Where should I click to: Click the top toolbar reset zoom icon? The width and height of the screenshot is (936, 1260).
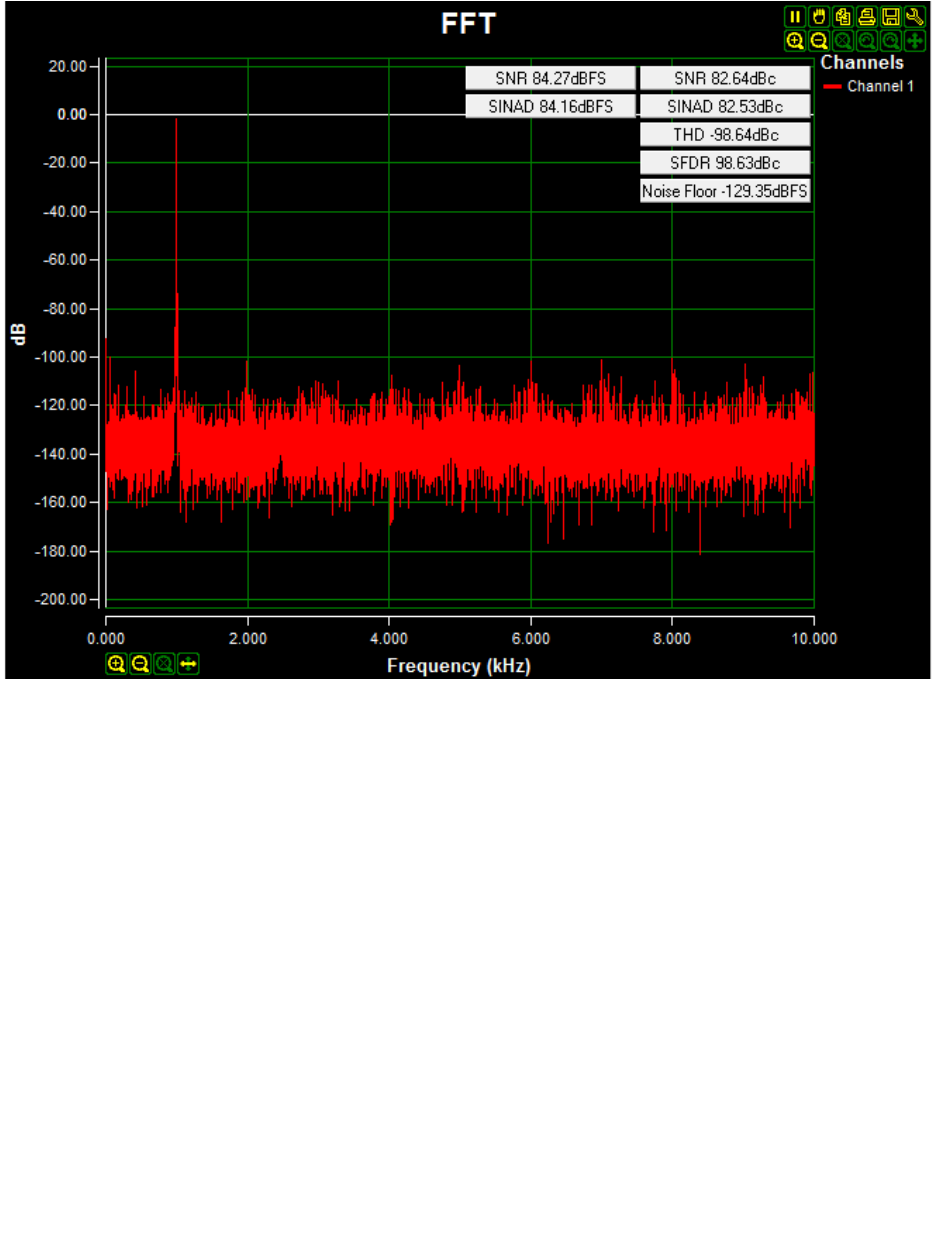[x=843, y=41]
